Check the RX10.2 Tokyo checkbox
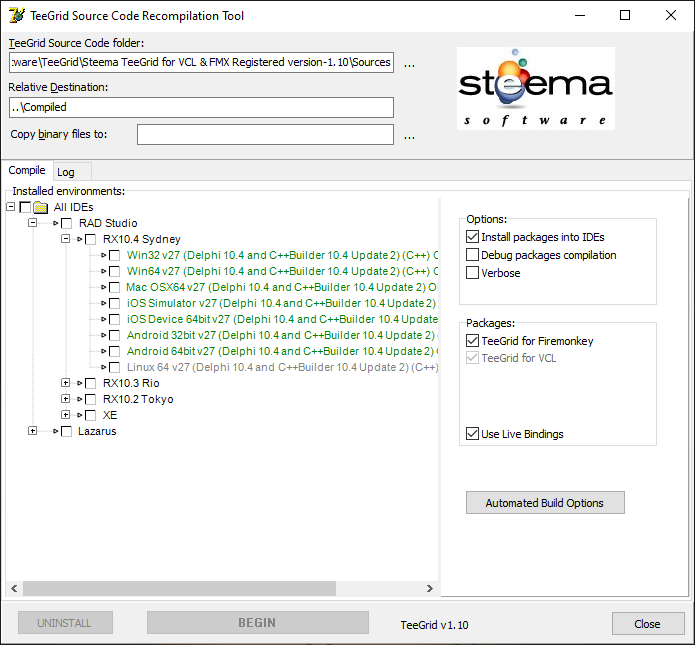Viewport: 695px width, 645px height. [x=90, y=399]
